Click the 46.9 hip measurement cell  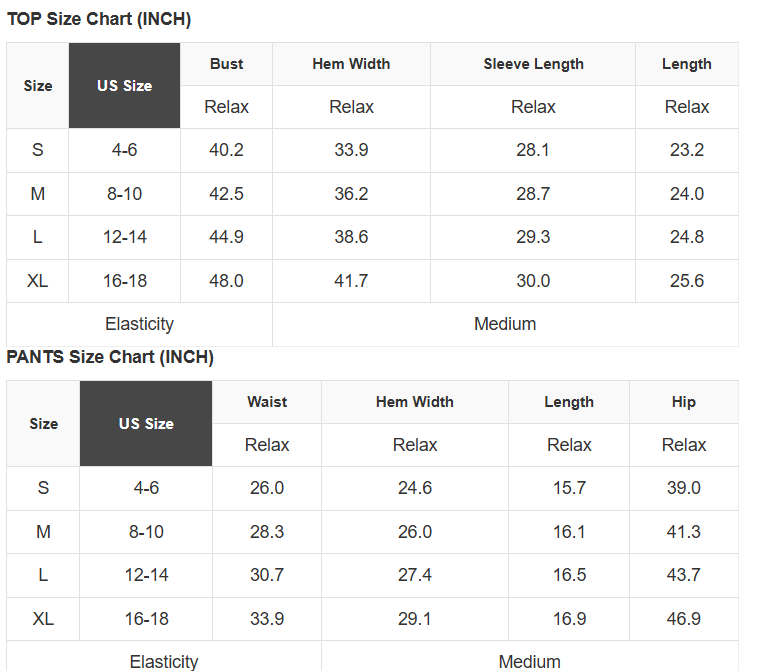[x=684, y=619]
